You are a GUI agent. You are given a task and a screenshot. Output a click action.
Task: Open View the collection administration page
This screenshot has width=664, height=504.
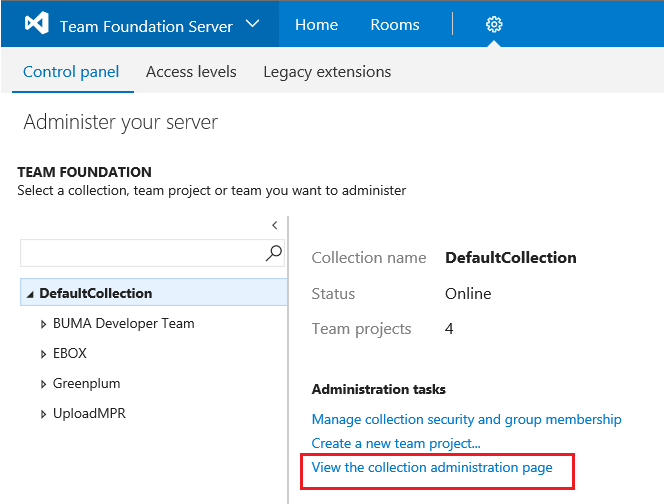(x=432, y=467)
